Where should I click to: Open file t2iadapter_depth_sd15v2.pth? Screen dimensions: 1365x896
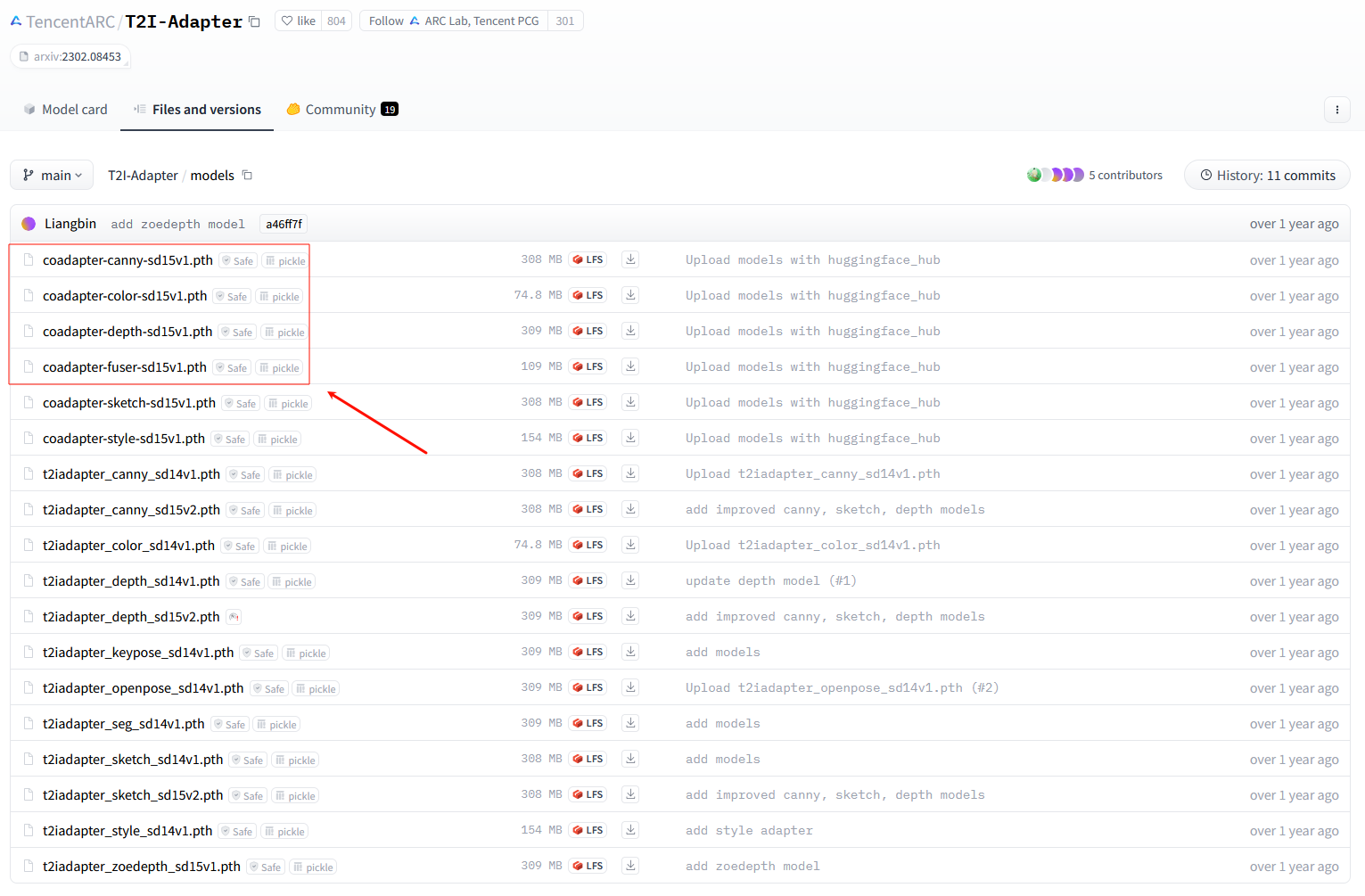pos(131,617)
